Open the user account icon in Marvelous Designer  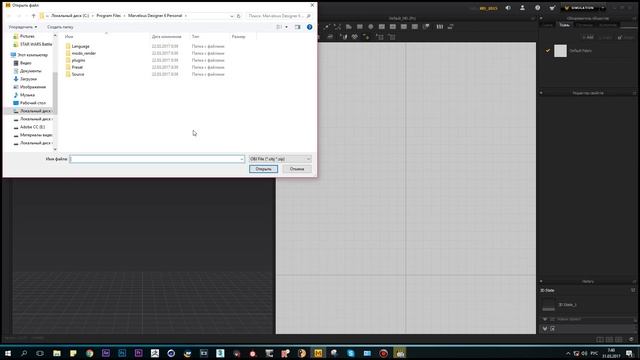pyautogui.click(x=522, y=8)
